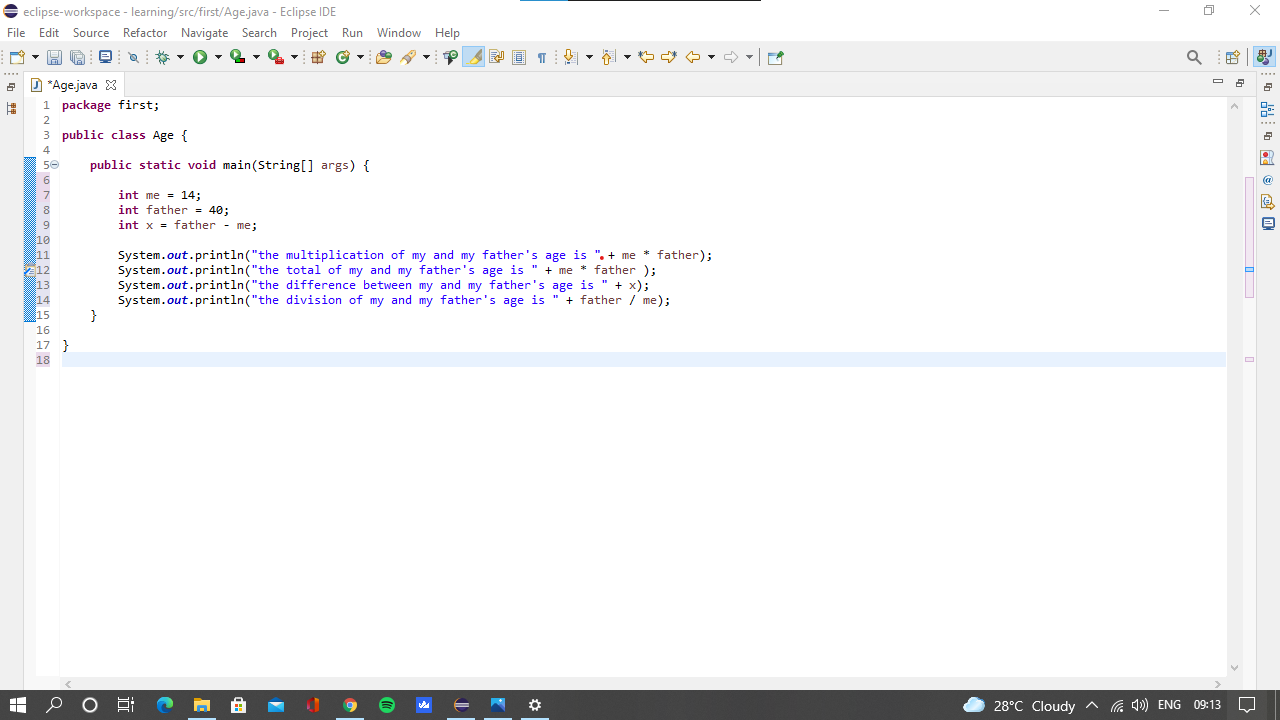This screenshot has height=720, width=1280.
Task: Toggle Word Wrap toolbar button
Action: pyautogui.click(x=496, y=57)
